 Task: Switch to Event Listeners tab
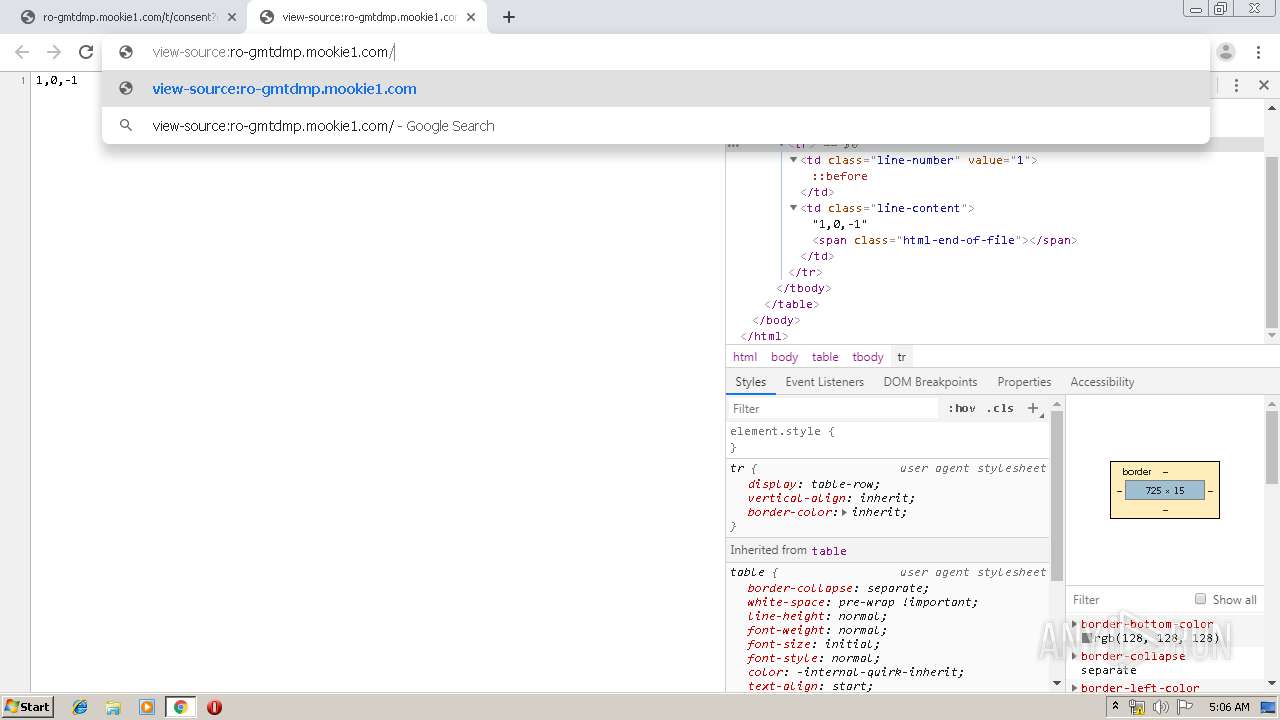[824, 382]
